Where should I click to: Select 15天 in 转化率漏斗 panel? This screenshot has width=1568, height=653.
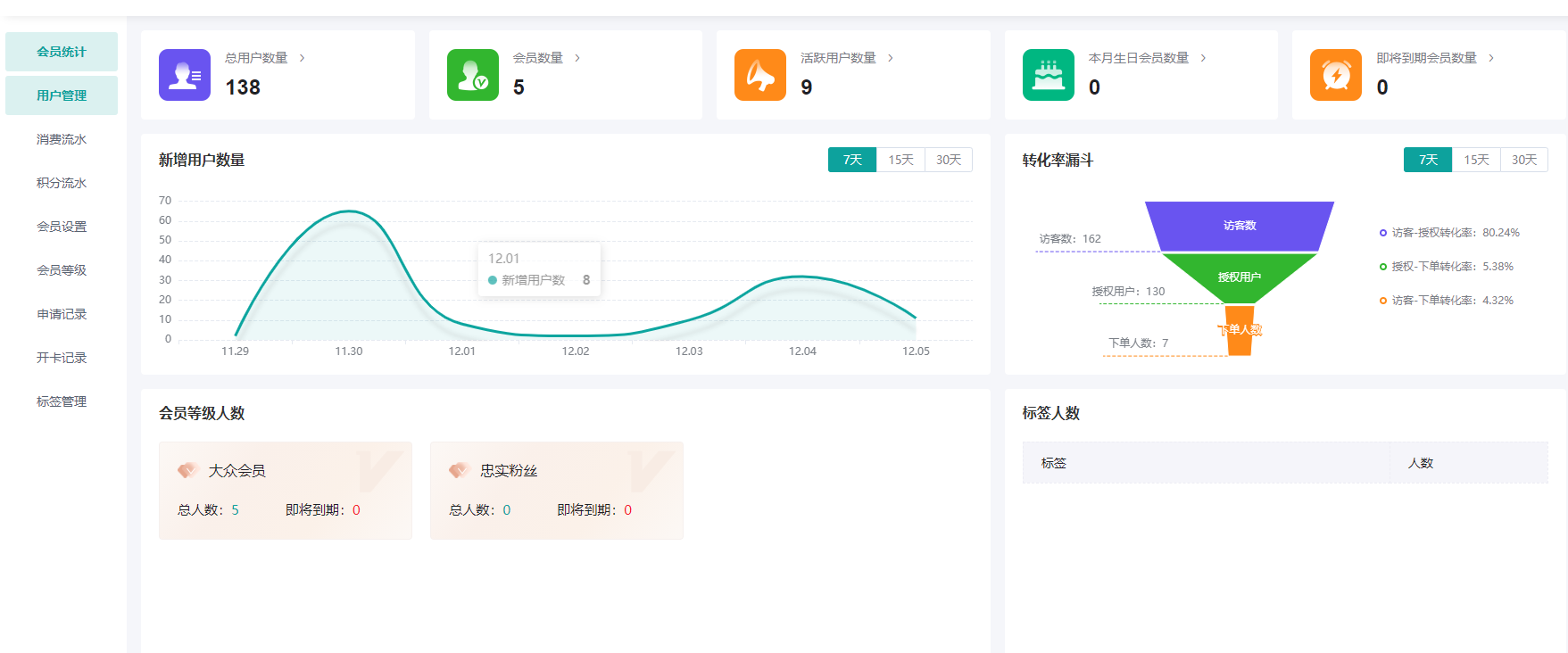1476,160
